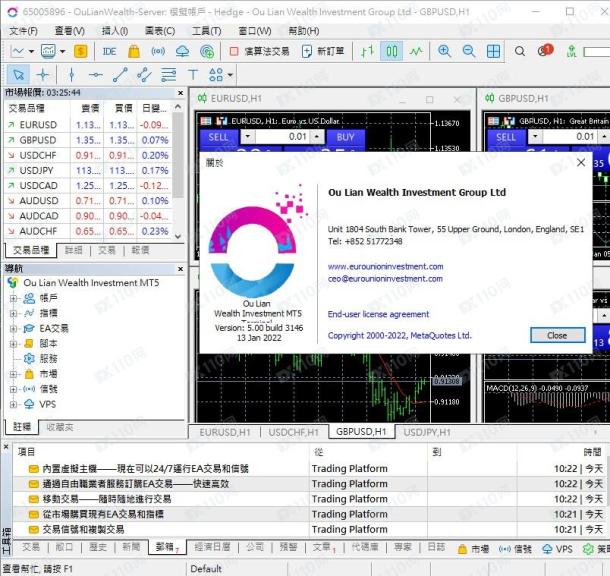Image resolution: width=610 pixels, height=576 pixels.
Task: Switch chart to line chart mode
Action: pyautogui.click(x=416, y=51)
